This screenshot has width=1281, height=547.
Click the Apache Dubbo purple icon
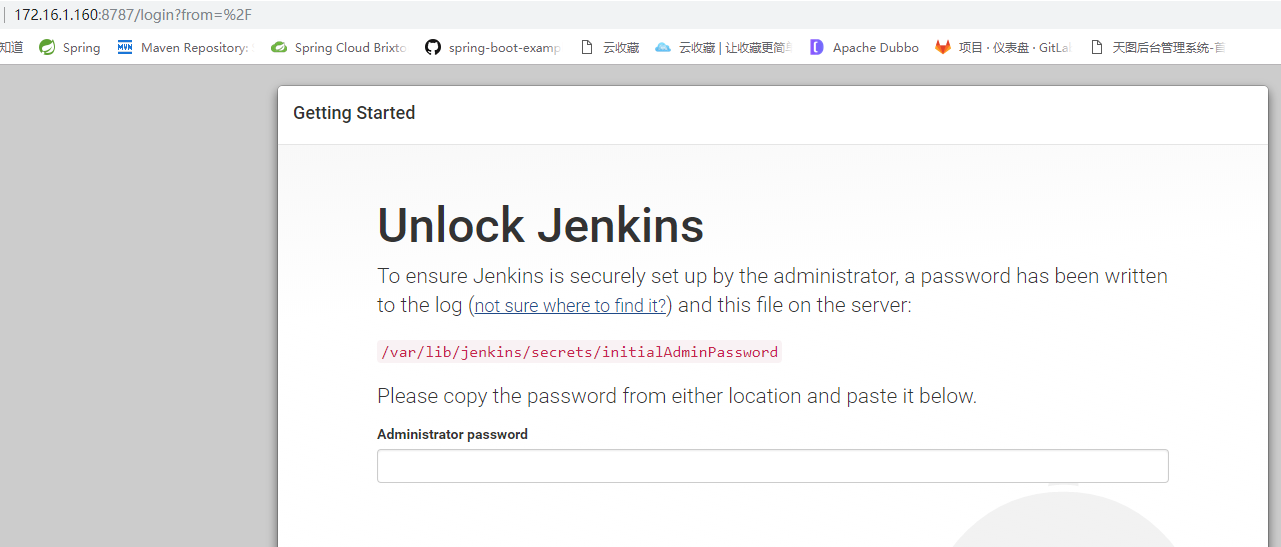pos(817,47)
